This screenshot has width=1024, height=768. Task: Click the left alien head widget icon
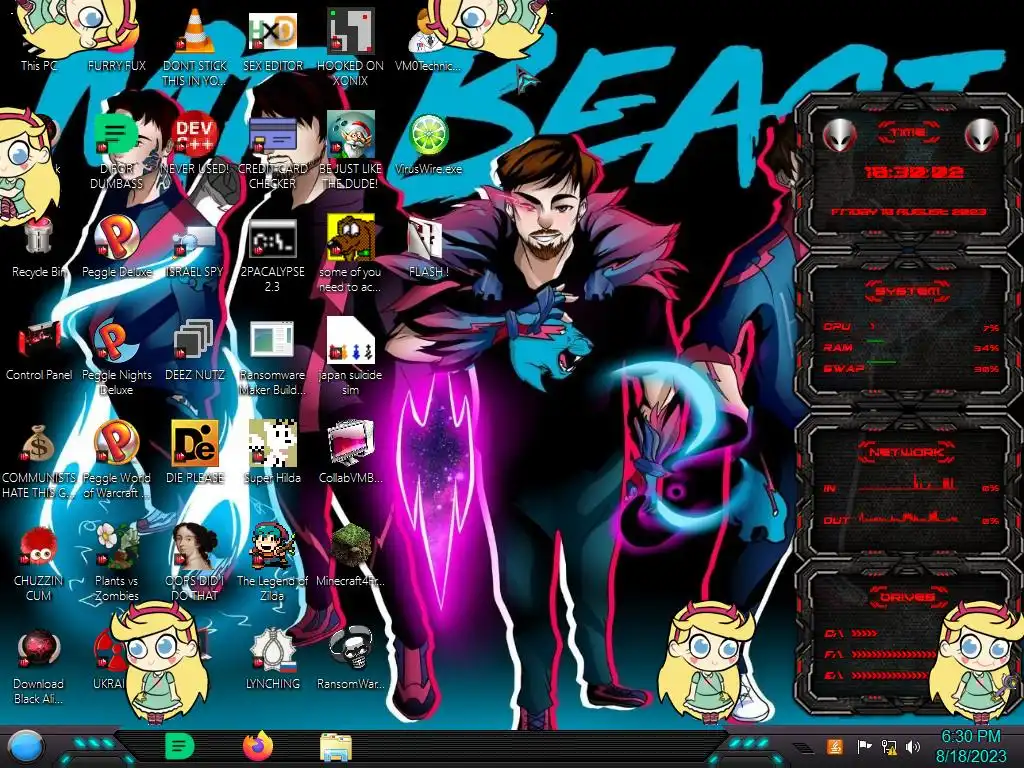pos(840,135)
